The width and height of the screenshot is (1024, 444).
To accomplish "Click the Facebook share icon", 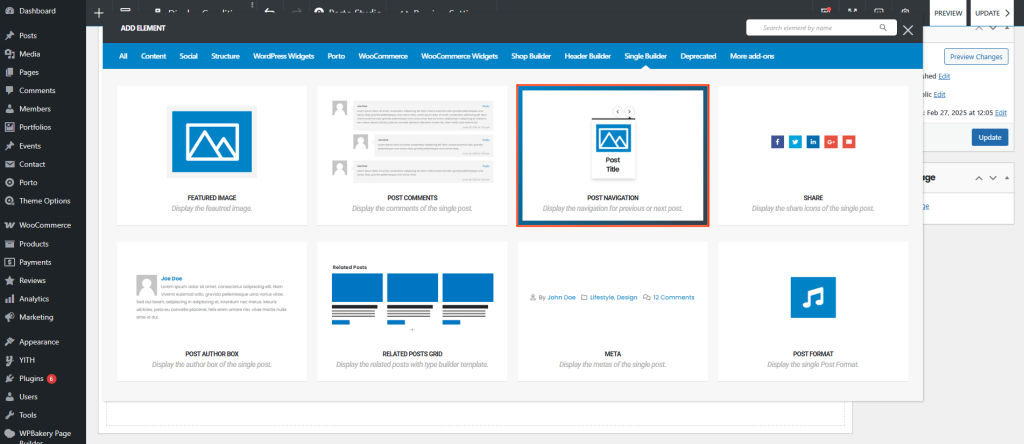I will (x=777, y=142).
